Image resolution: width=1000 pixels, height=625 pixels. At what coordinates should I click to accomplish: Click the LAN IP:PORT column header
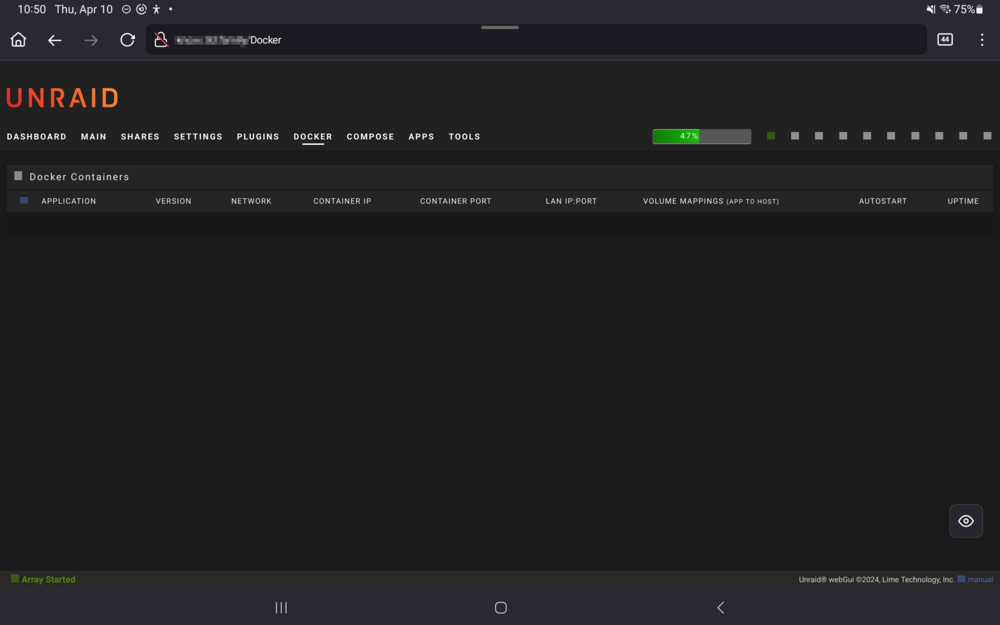[x=571, y=201]
